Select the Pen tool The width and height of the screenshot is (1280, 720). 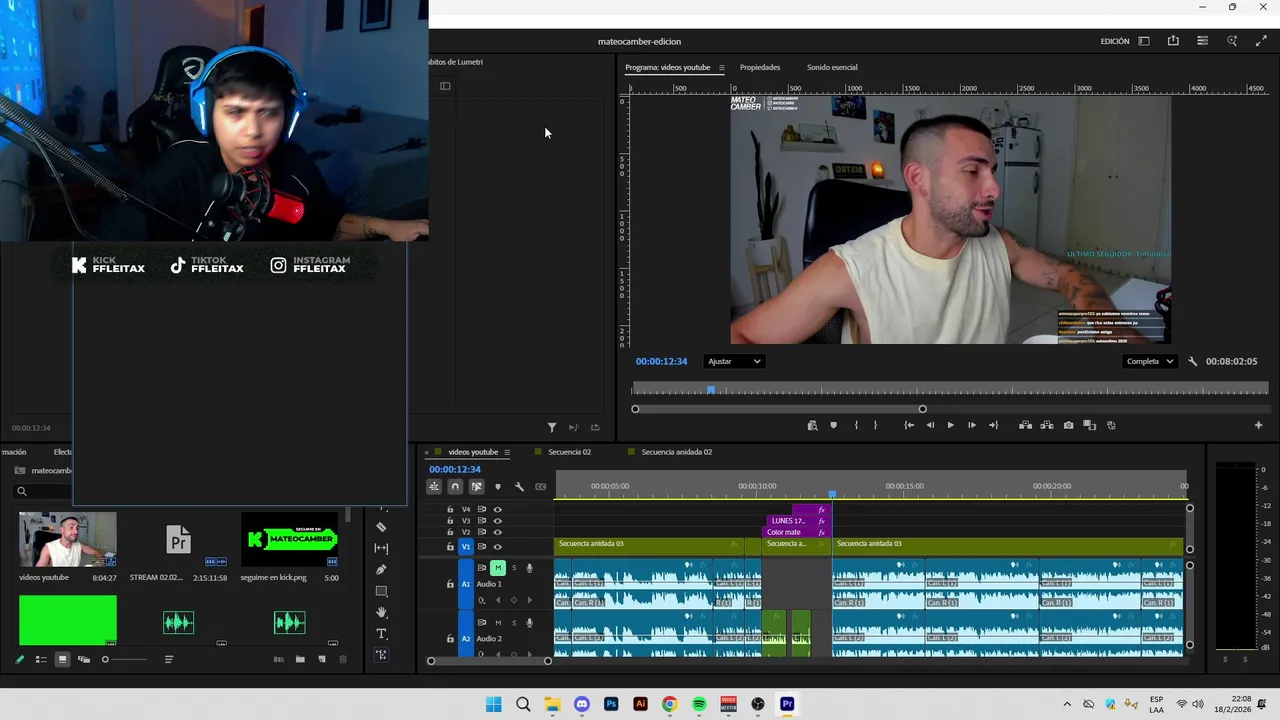coord(381,569)
